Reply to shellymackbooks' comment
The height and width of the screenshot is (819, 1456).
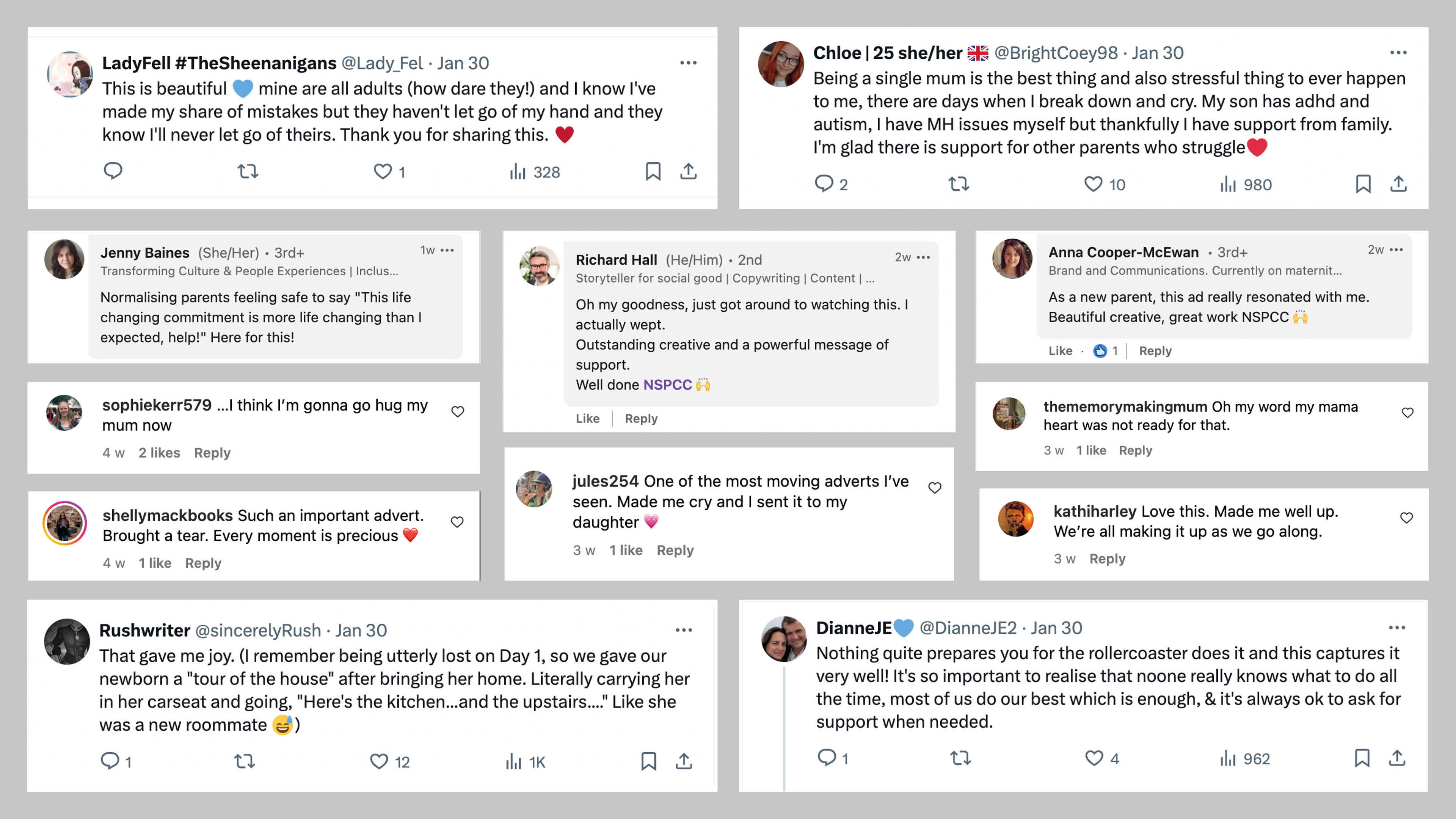pyautogui.click(x=203, y=563)
